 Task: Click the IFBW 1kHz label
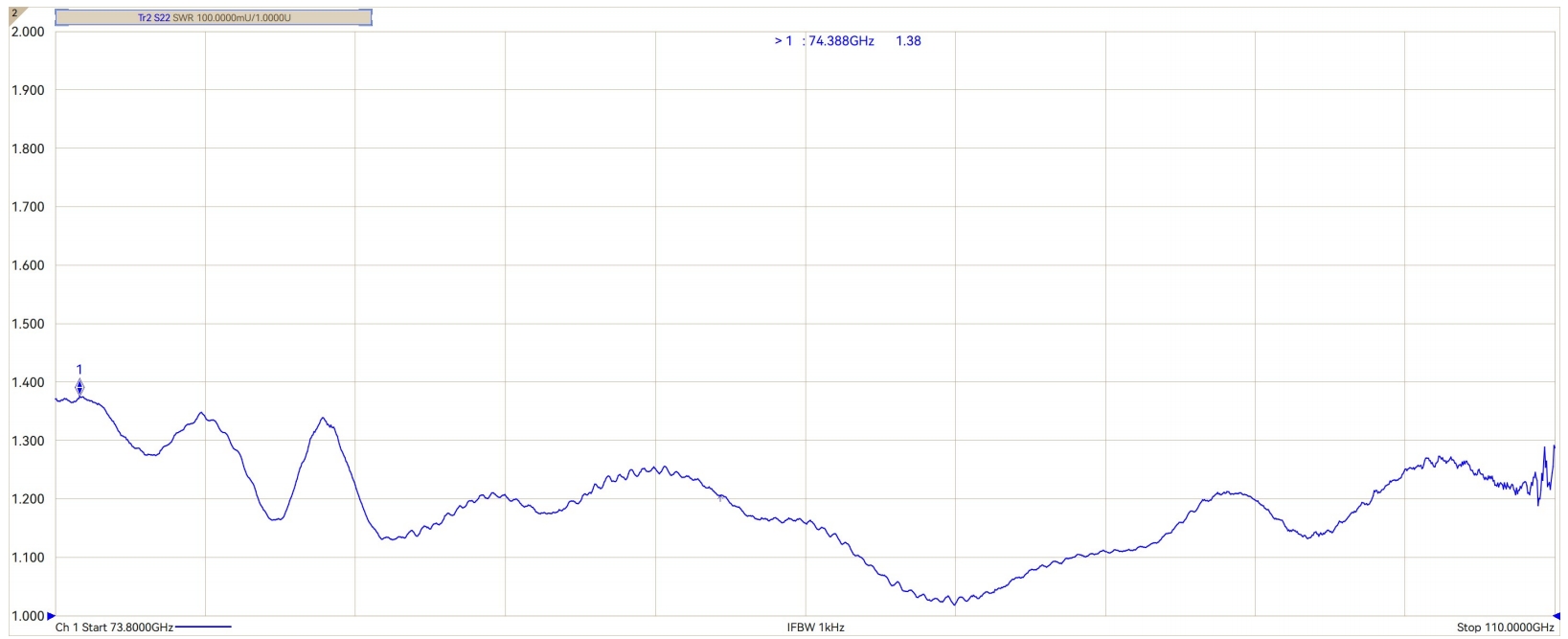pos(815,628)
